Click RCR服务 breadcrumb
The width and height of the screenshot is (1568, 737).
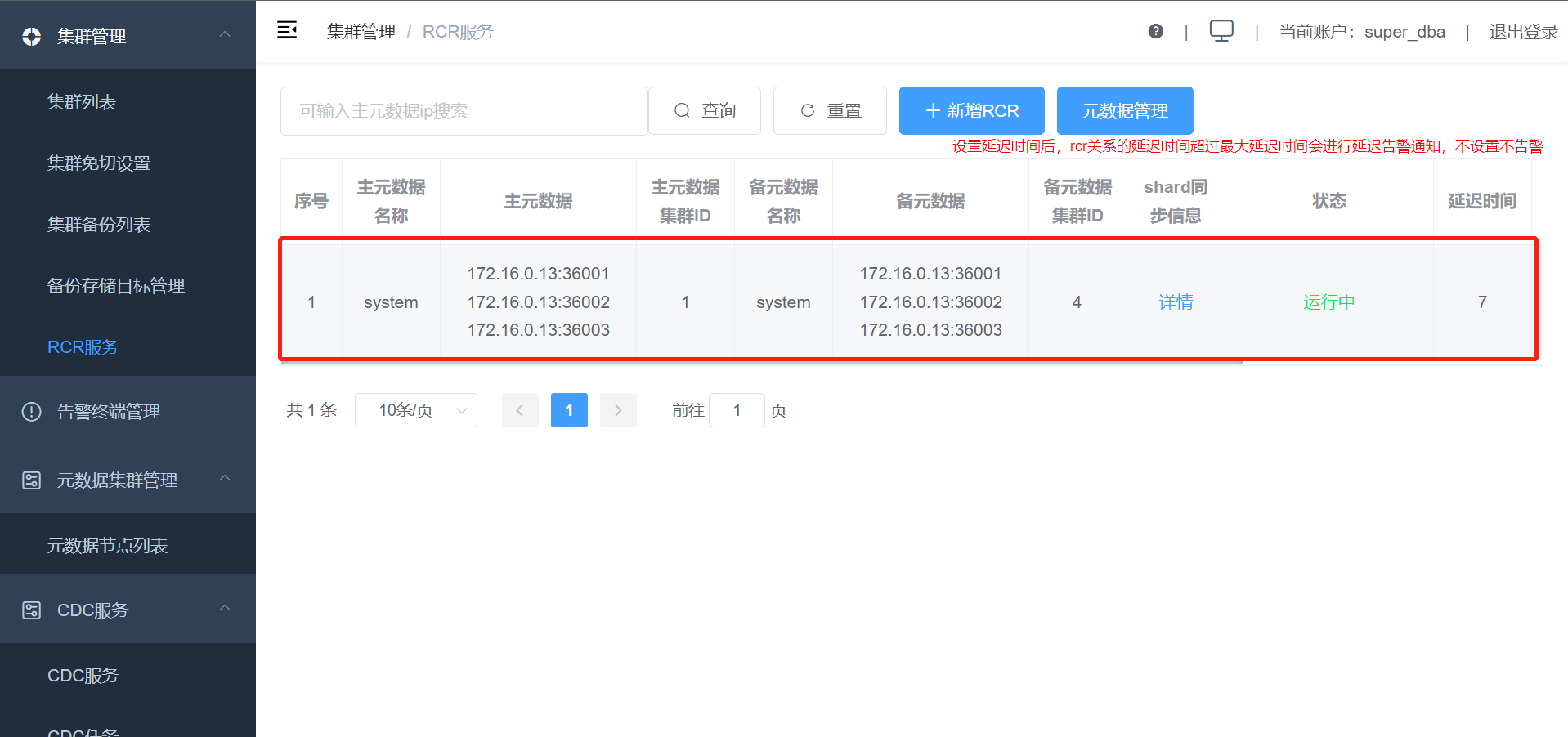tap(458, 31)
